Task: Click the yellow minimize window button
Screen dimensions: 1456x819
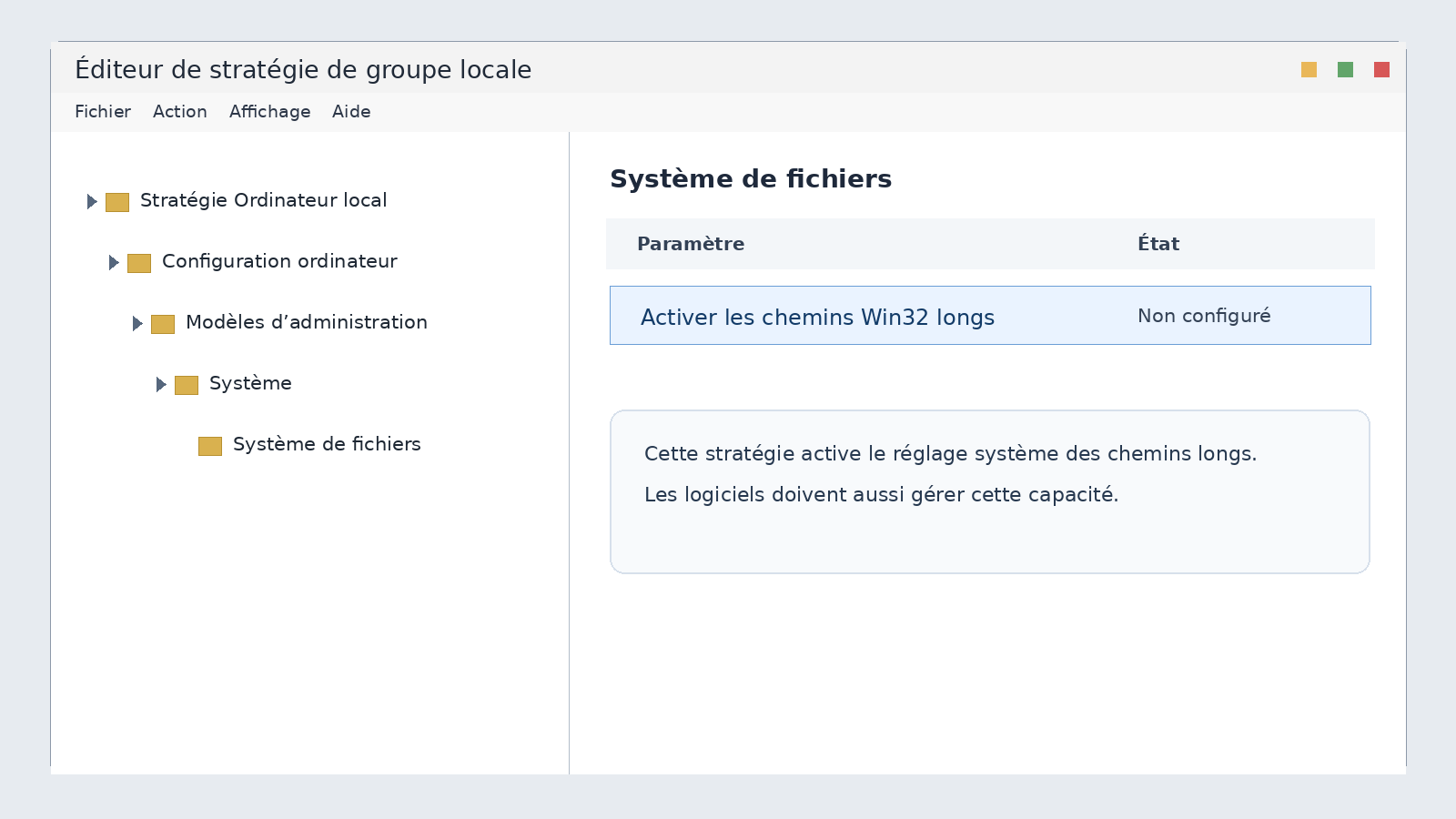Action: (x=1309, y=70)
